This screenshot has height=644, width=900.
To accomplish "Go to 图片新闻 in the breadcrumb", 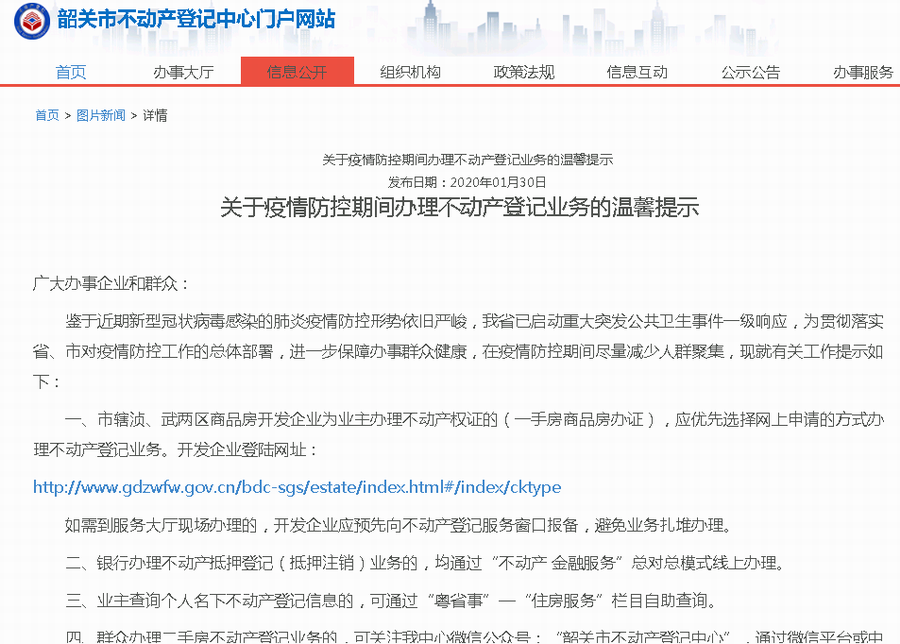I will pos(101,115).
